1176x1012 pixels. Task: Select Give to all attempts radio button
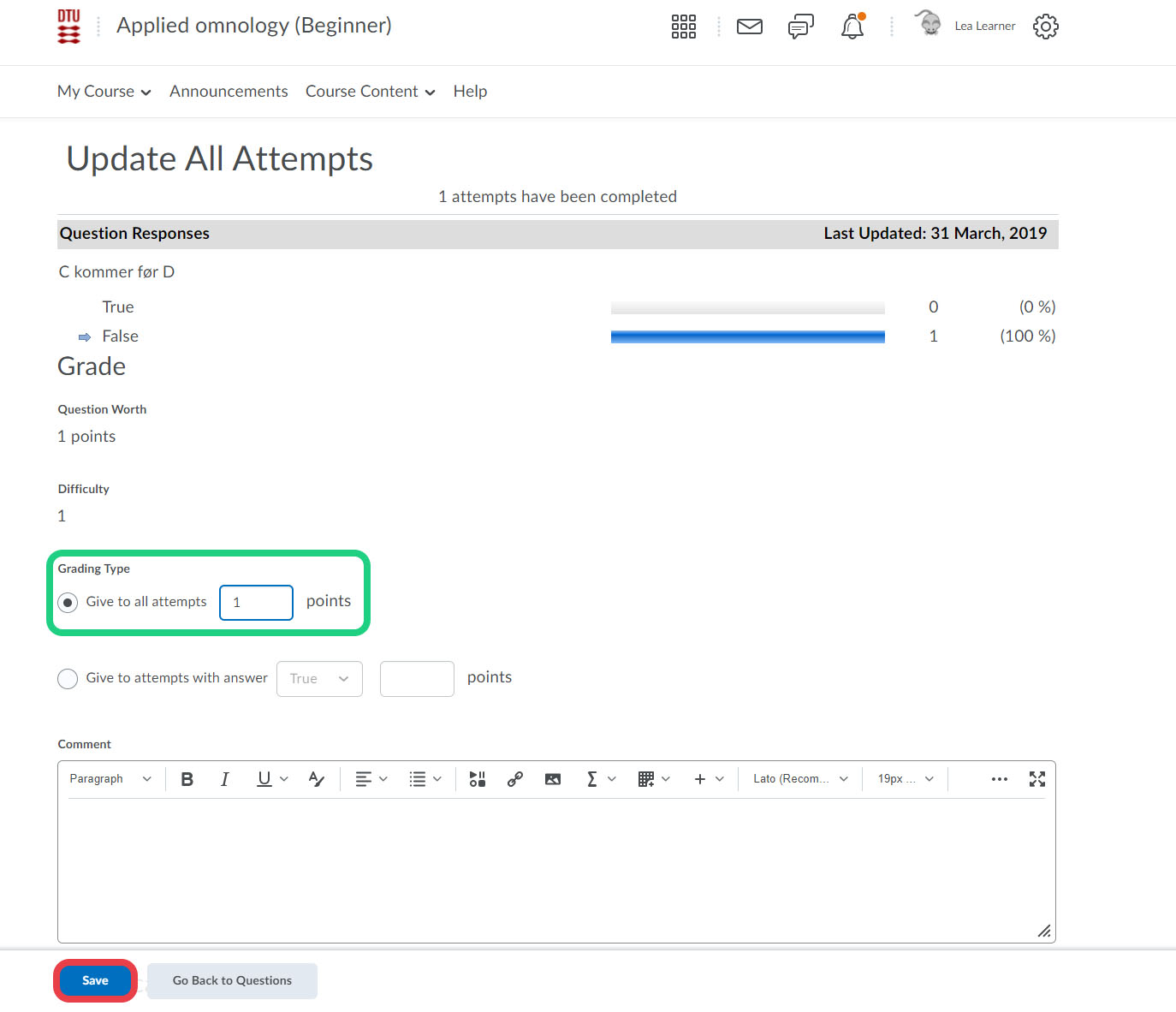point(68,603)
